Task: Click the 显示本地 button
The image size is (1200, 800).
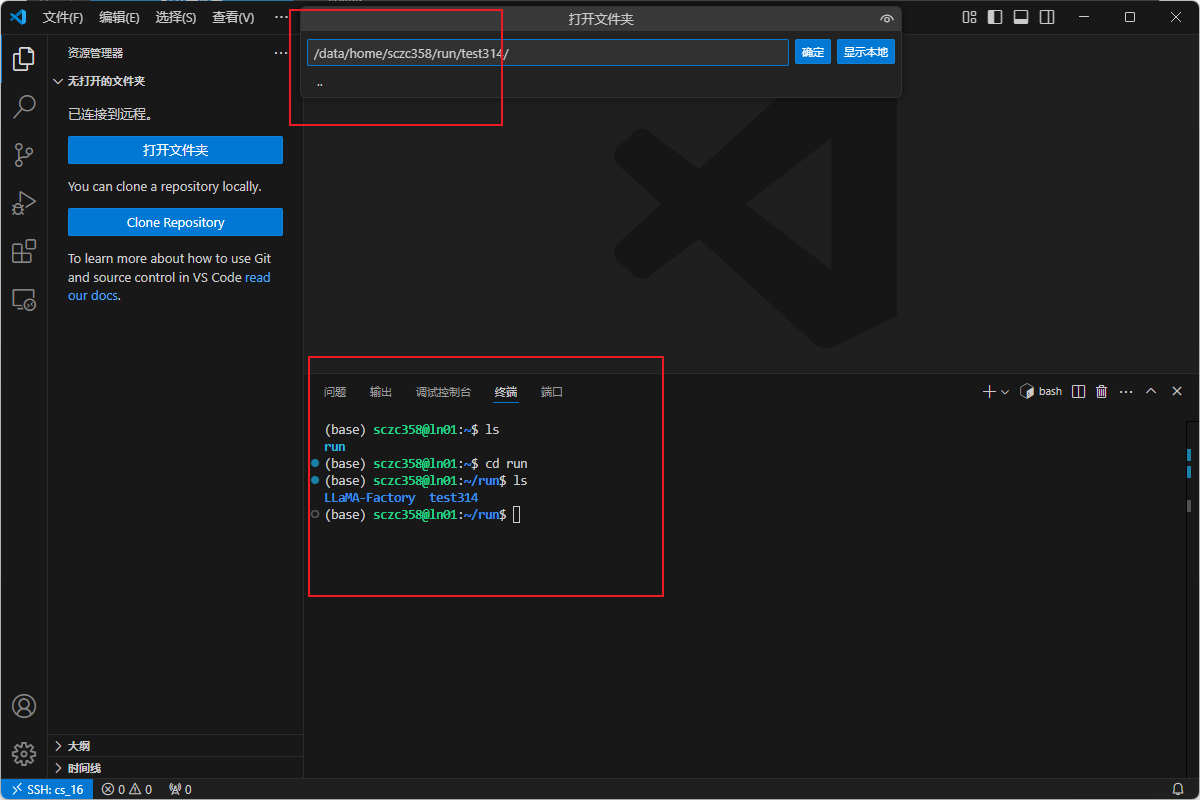Action: coord(866,52)
